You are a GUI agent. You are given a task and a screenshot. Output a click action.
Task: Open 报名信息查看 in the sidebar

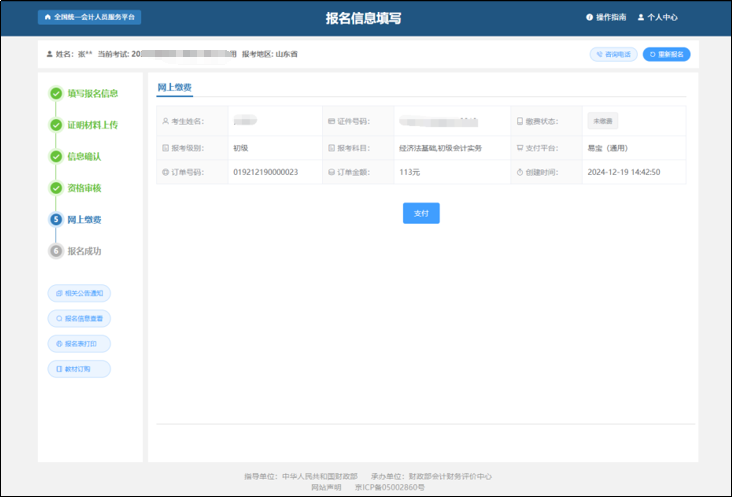click(79, 318)
